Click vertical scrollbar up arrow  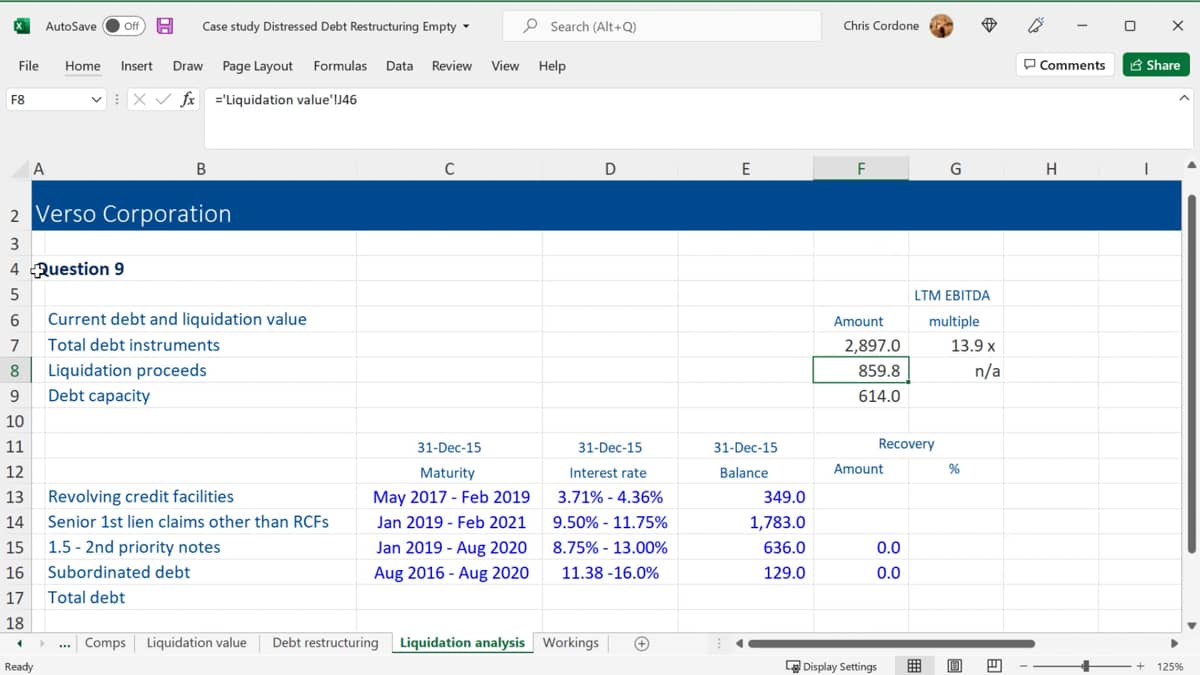pyautogui.click(x=1190, y=165)
